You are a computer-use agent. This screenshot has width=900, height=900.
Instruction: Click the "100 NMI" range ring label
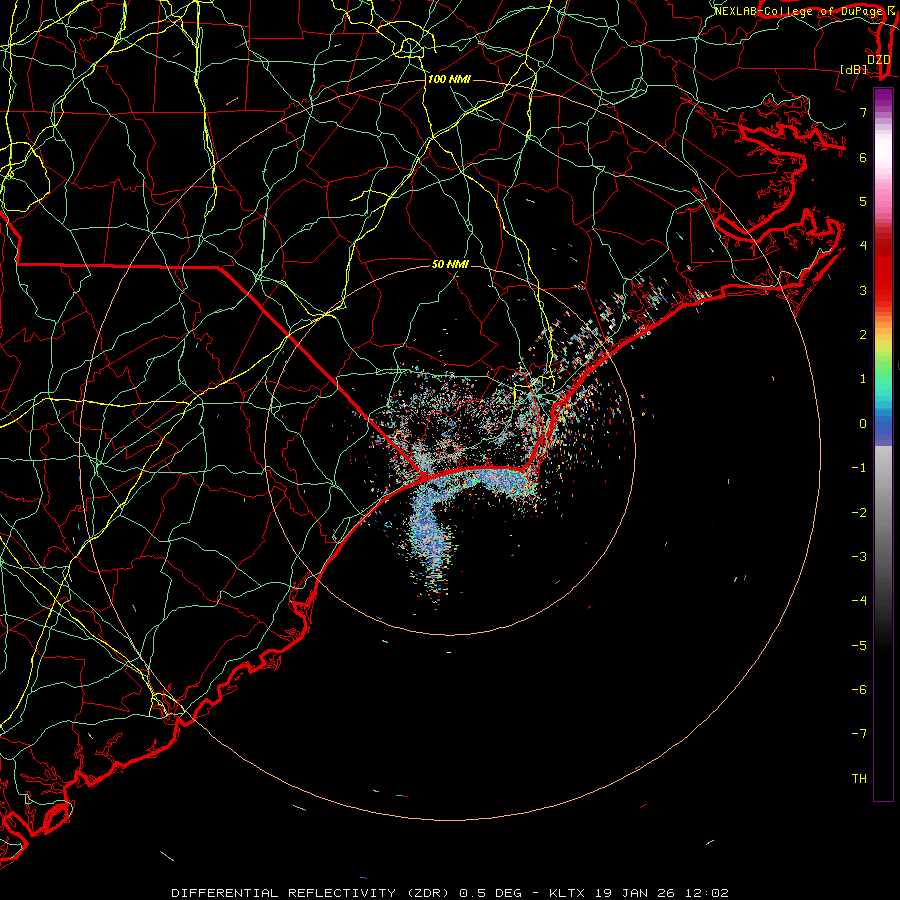pyautogui.click(x=449, y=79)
